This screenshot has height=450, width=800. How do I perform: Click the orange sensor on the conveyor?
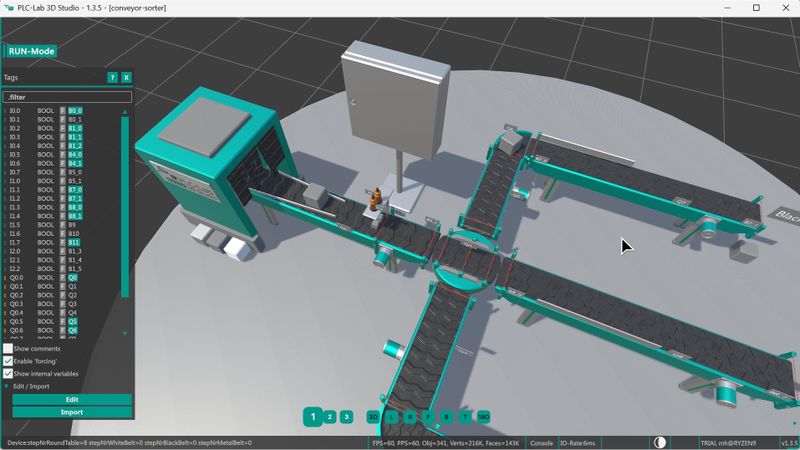click(x=375, y=199)
